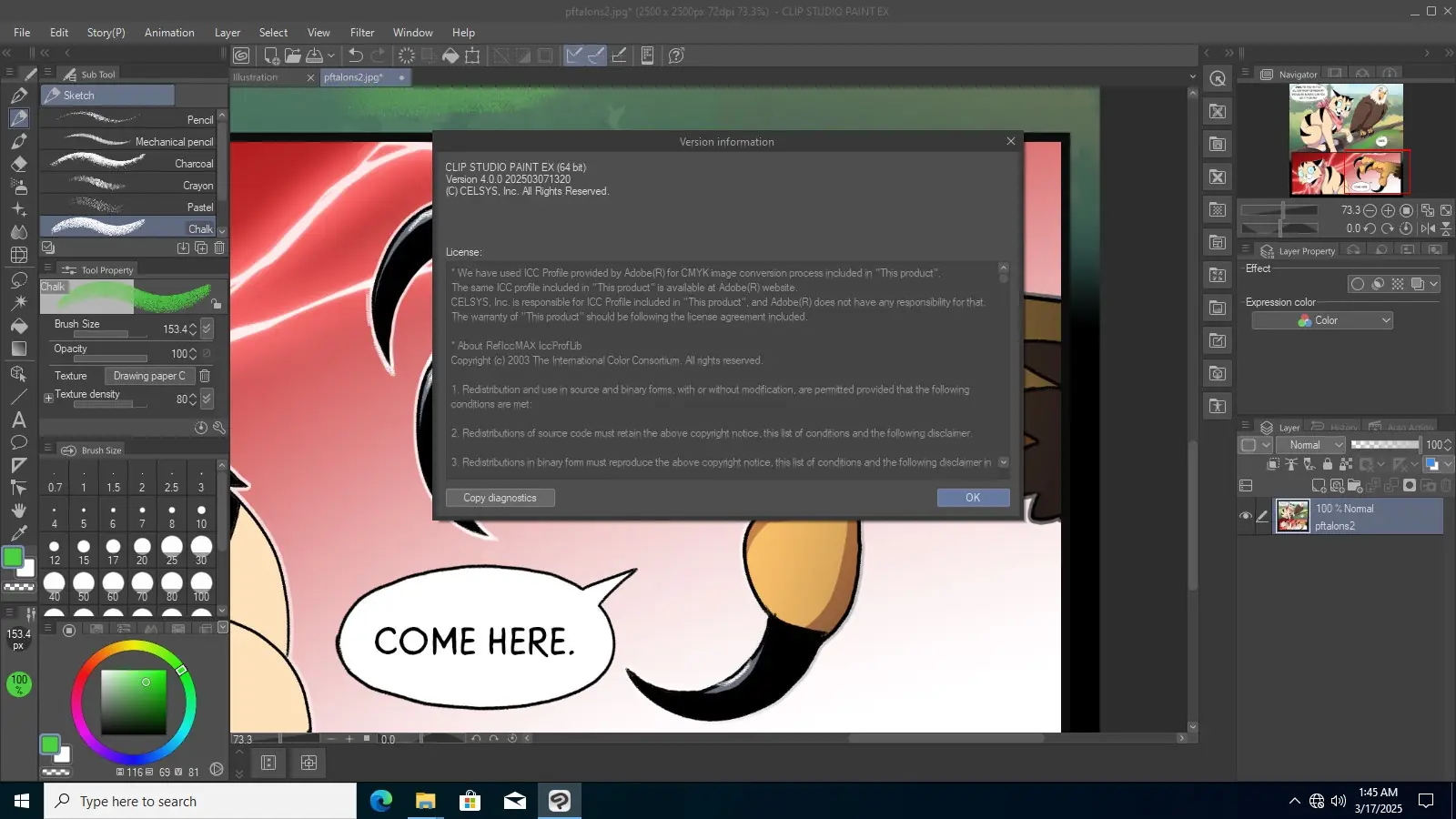Viewport: 1456px width, 819px height.
Task: Open Microsoft Edge from the taskbar
Action: coord(380,801)
